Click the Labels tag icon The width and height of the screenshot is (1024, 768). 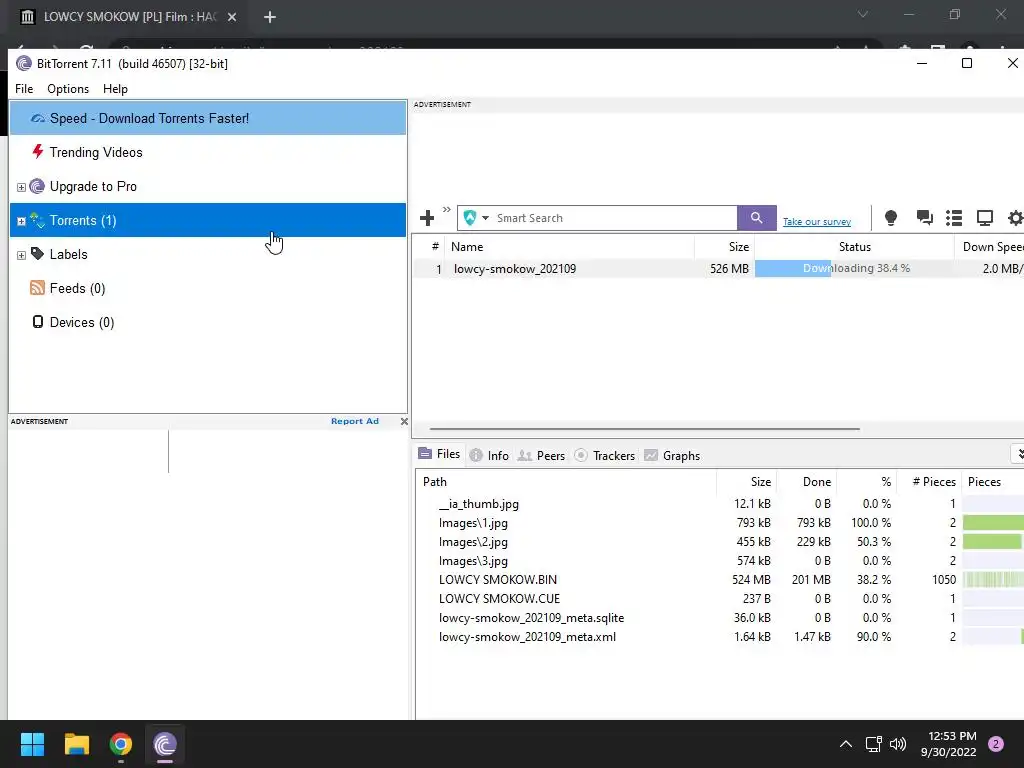[x=38, y=253]
